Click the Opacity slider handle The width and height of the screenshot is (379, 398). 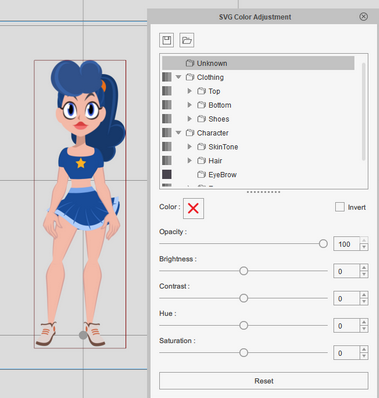pos(323,244)
